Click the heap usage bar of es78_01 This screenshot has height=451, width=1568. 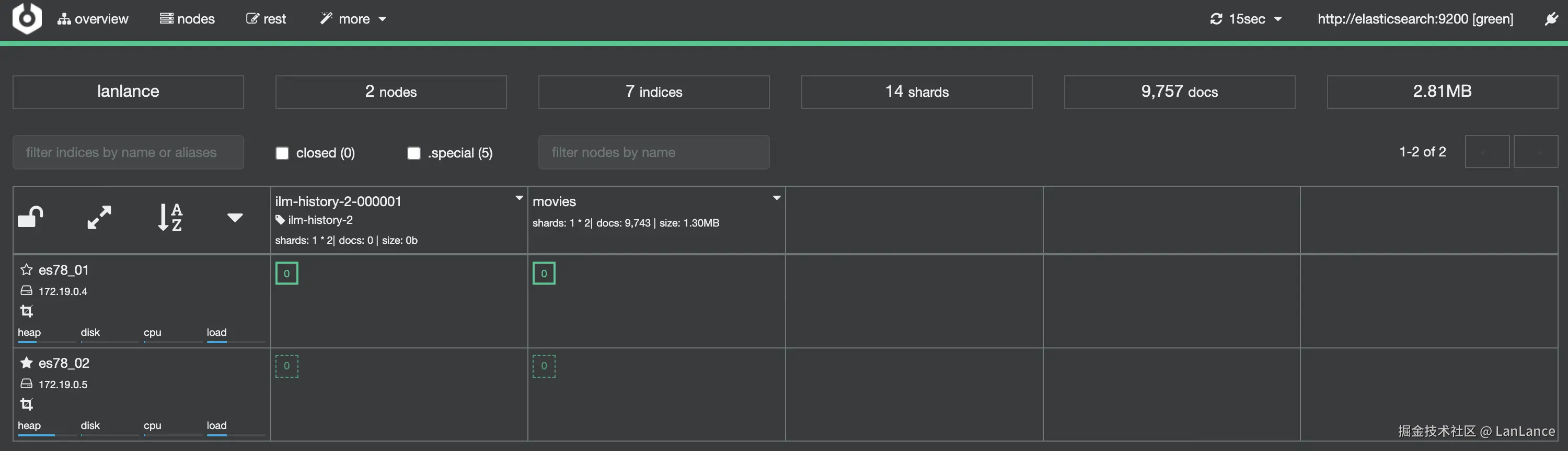tap(38, 341)
